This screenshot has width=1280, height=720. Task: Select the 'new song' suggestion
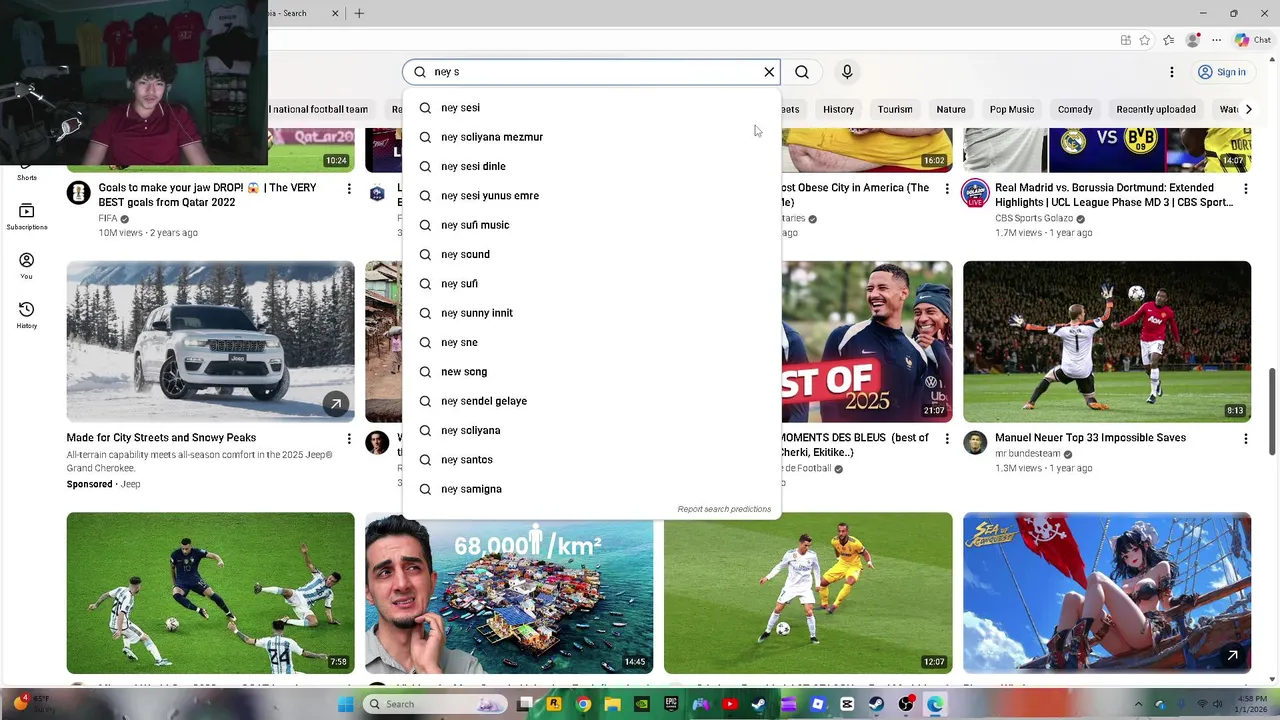(x=591, y=372)
